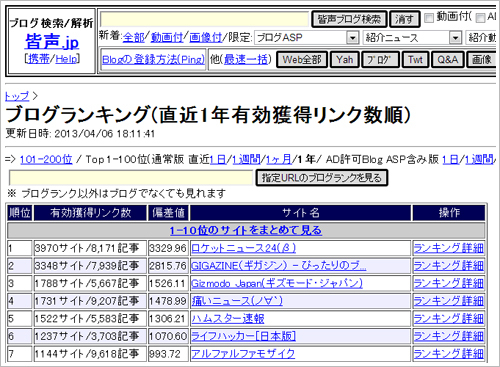The height and width of the screenshot is (367, 500).
Task: Open 画像付 new arrivals link
Action: point(205,37)
